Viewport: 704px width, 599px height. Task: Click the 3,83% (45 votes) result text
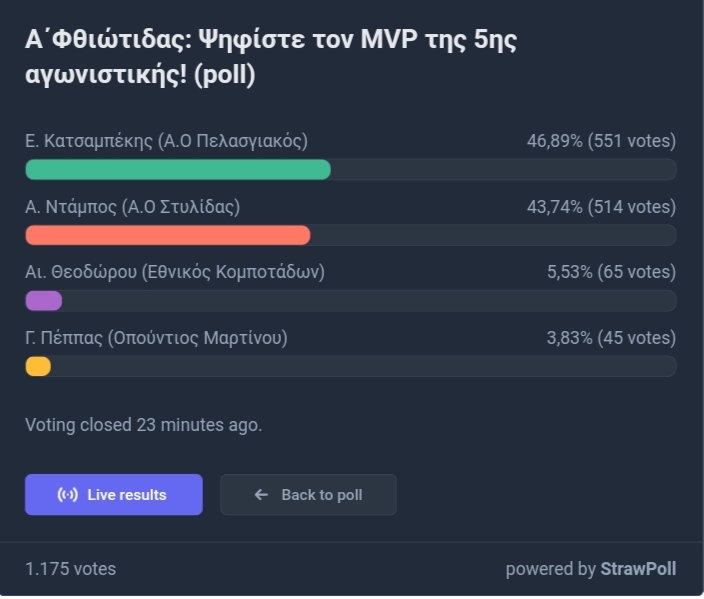[x=611, y=338]
